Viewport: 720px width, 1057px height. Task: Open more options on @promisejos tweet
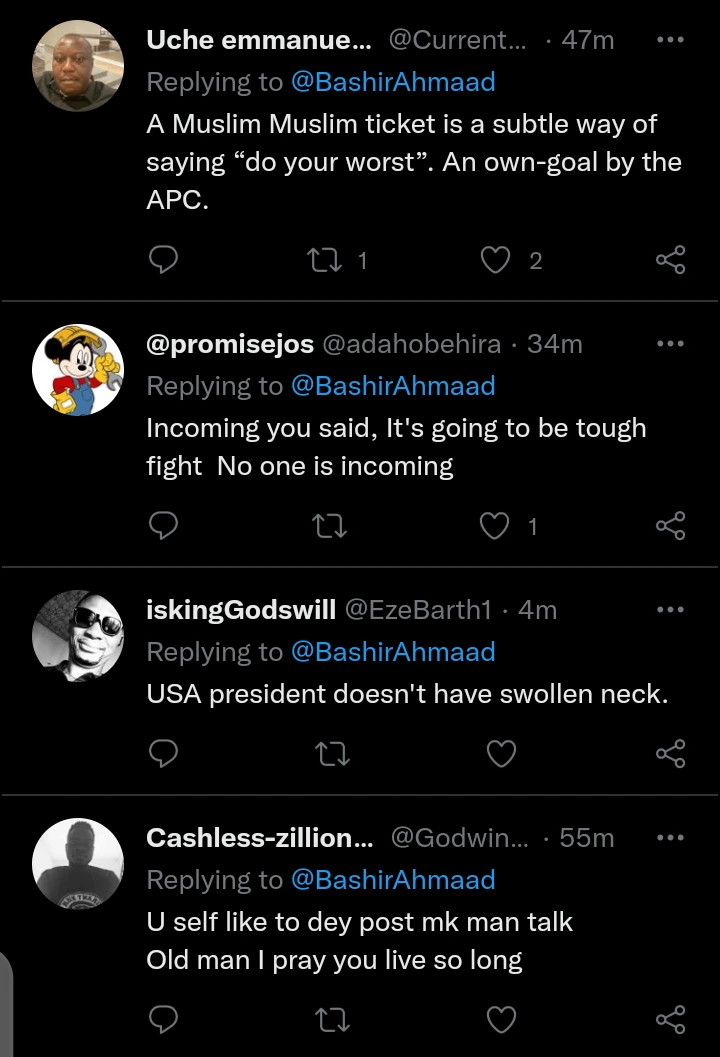tap(669, 344)
